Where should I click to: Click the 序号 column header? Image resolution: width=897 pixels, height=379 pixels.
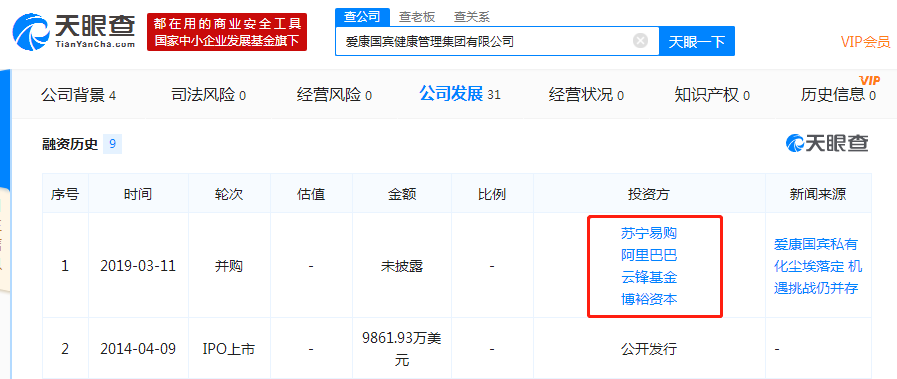[65, 194]
